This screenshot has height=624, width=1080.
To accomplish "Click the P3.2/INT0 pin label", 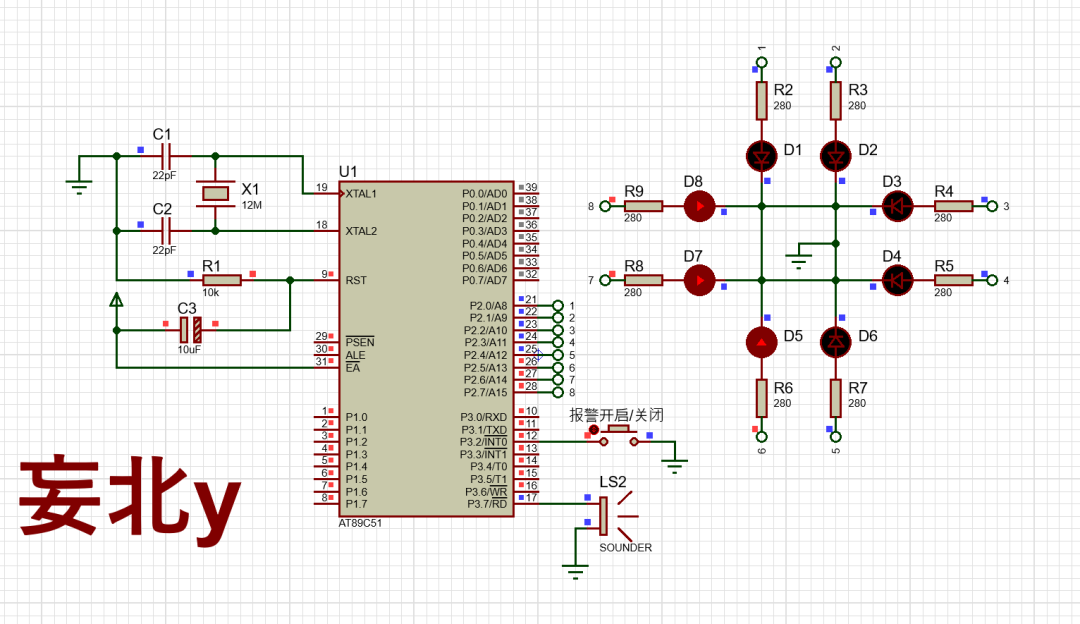I will 484,442.
